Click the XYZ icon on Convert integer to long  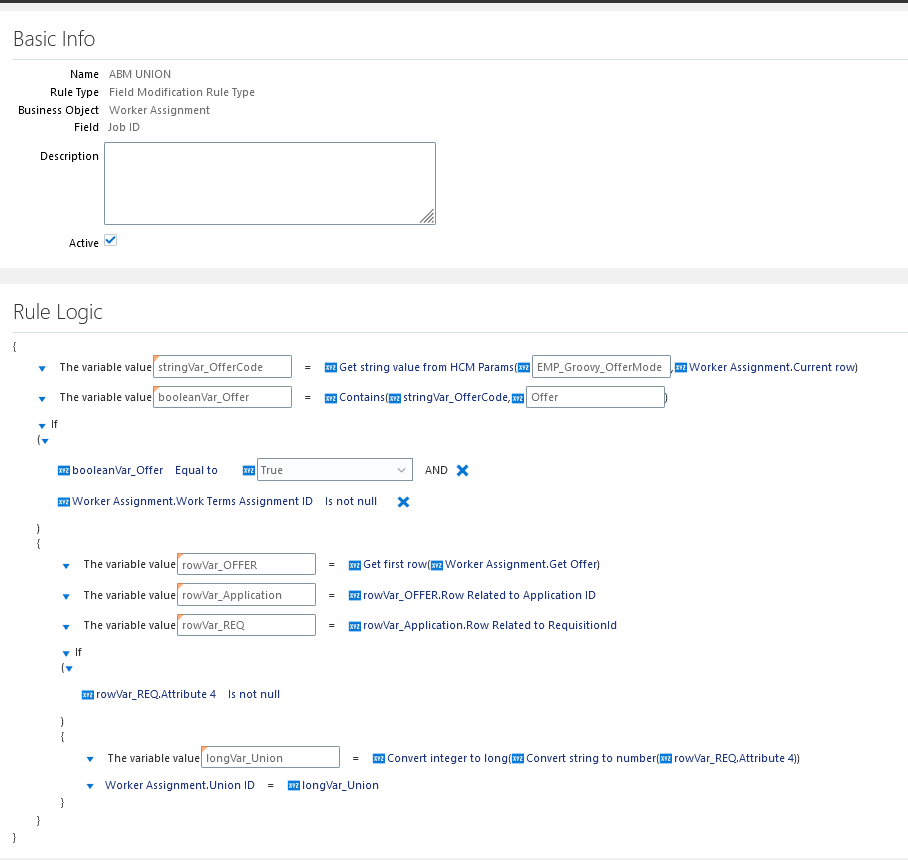coord(378,757)
